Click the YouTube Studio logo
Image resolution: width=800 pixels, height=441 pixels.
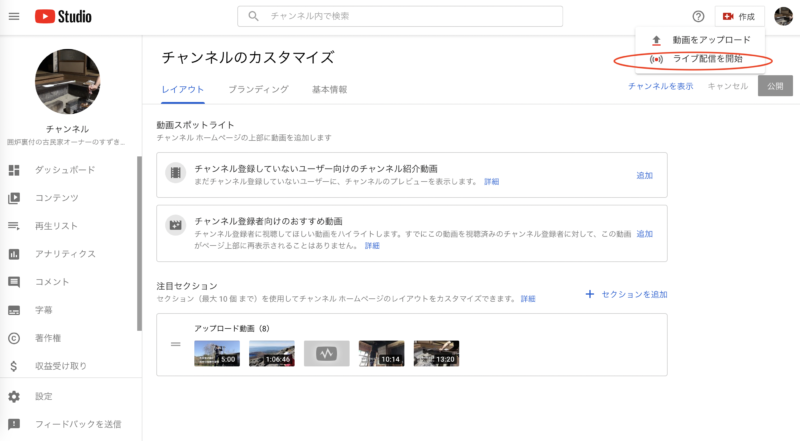pyautogui.click(x=63, y=16)
